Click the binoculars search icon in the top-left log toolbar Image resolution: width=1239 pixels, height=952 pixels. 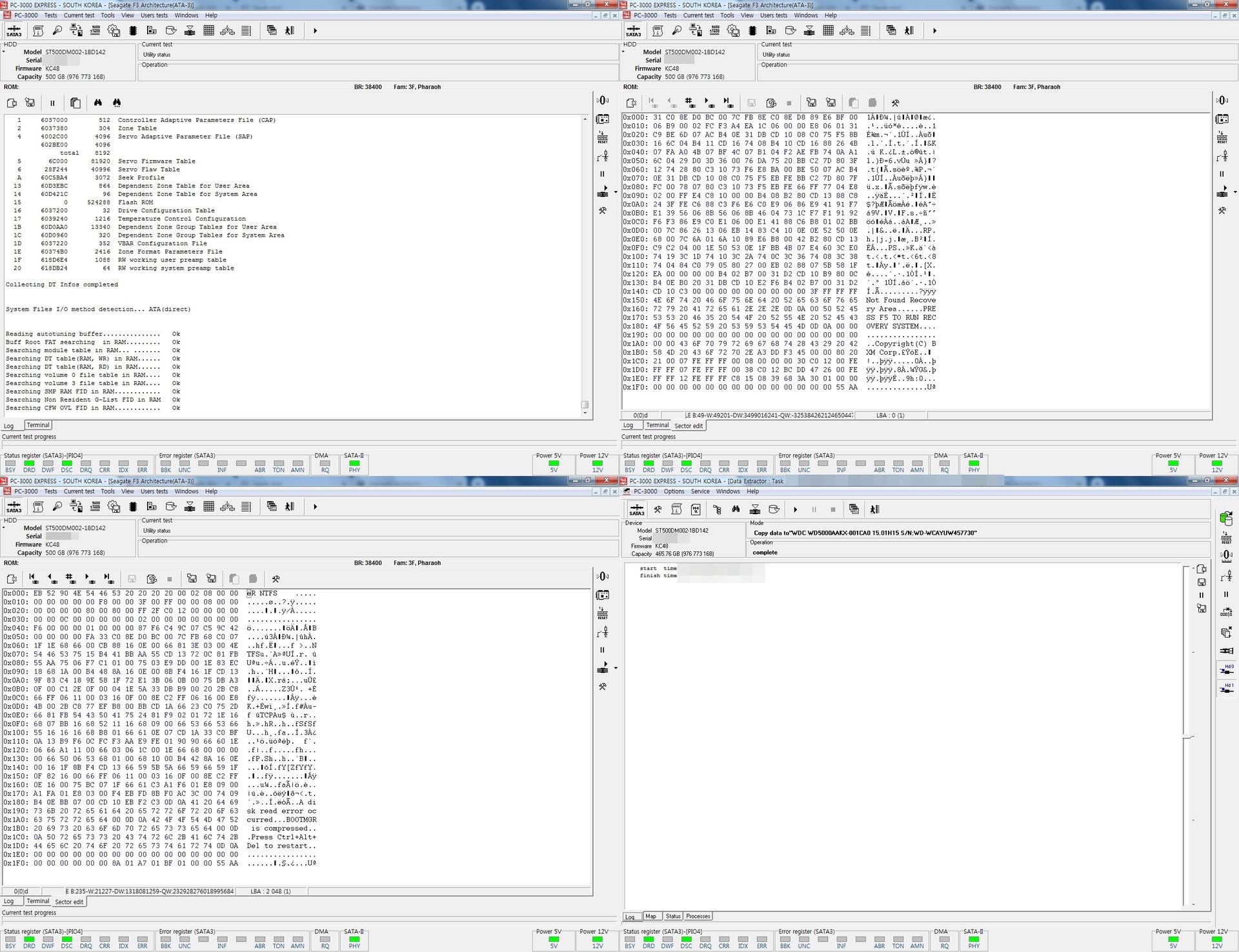coord(98,103)
